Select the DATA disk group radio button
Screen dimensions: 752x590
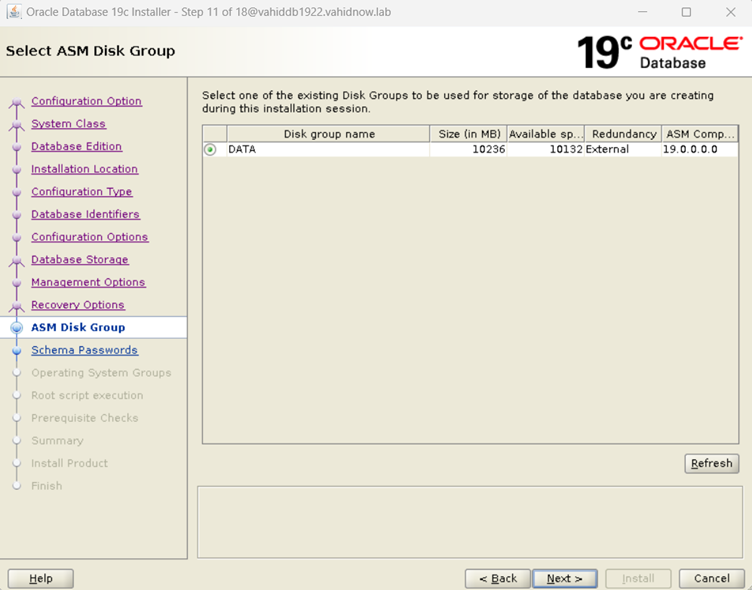210,150
